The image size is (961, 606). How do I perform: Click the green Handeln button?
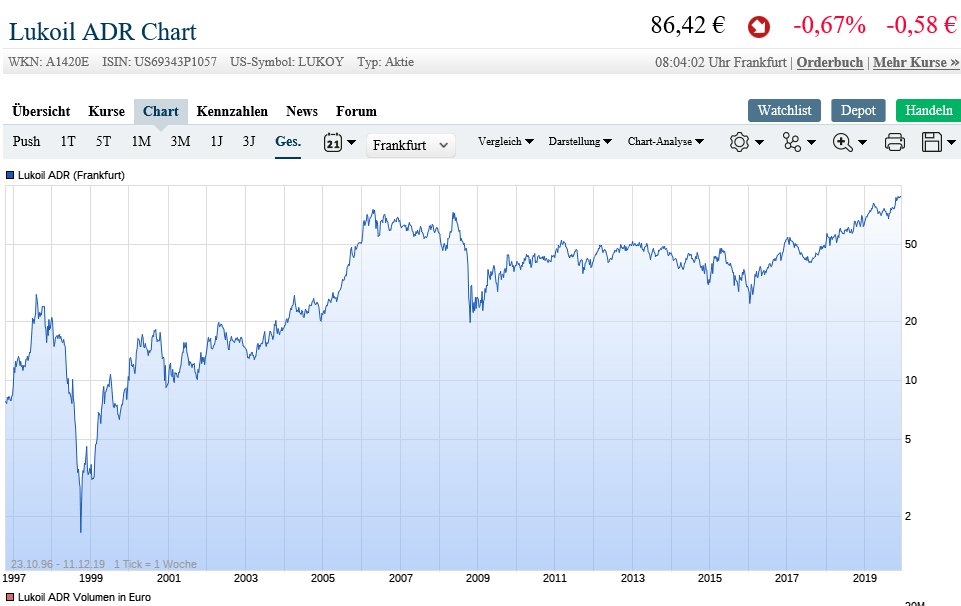tap(929, 110)
